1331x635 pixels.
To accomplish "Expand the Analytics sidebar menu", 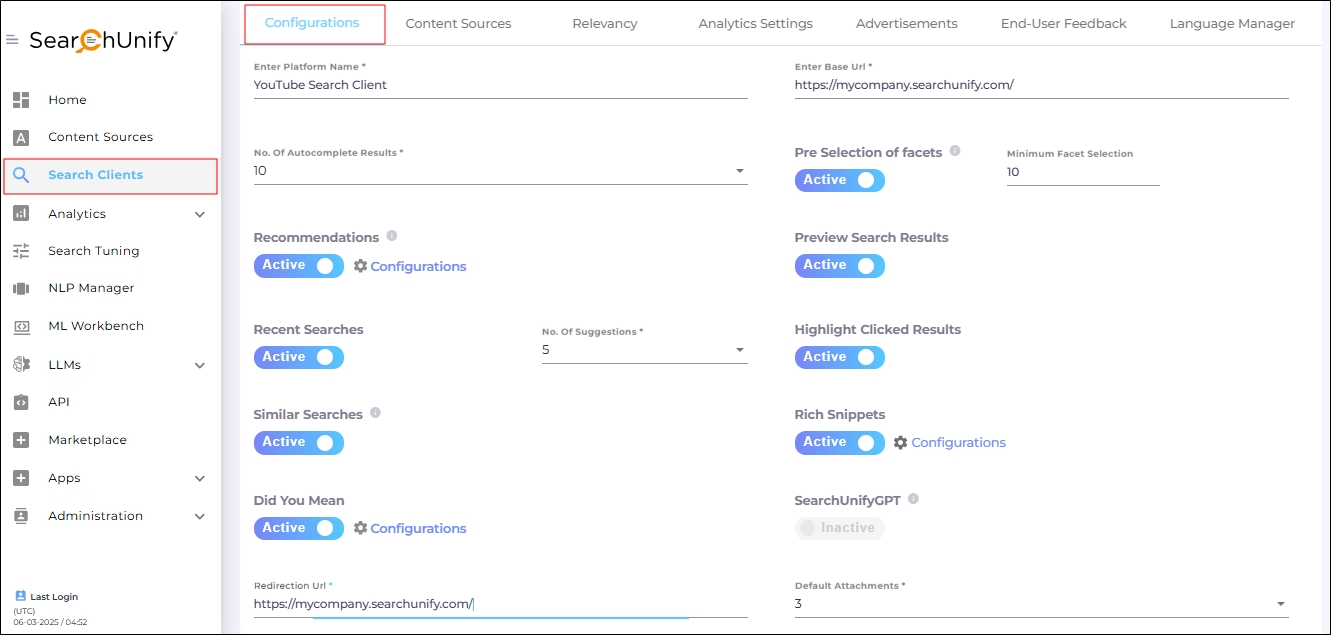I will 199,214.
